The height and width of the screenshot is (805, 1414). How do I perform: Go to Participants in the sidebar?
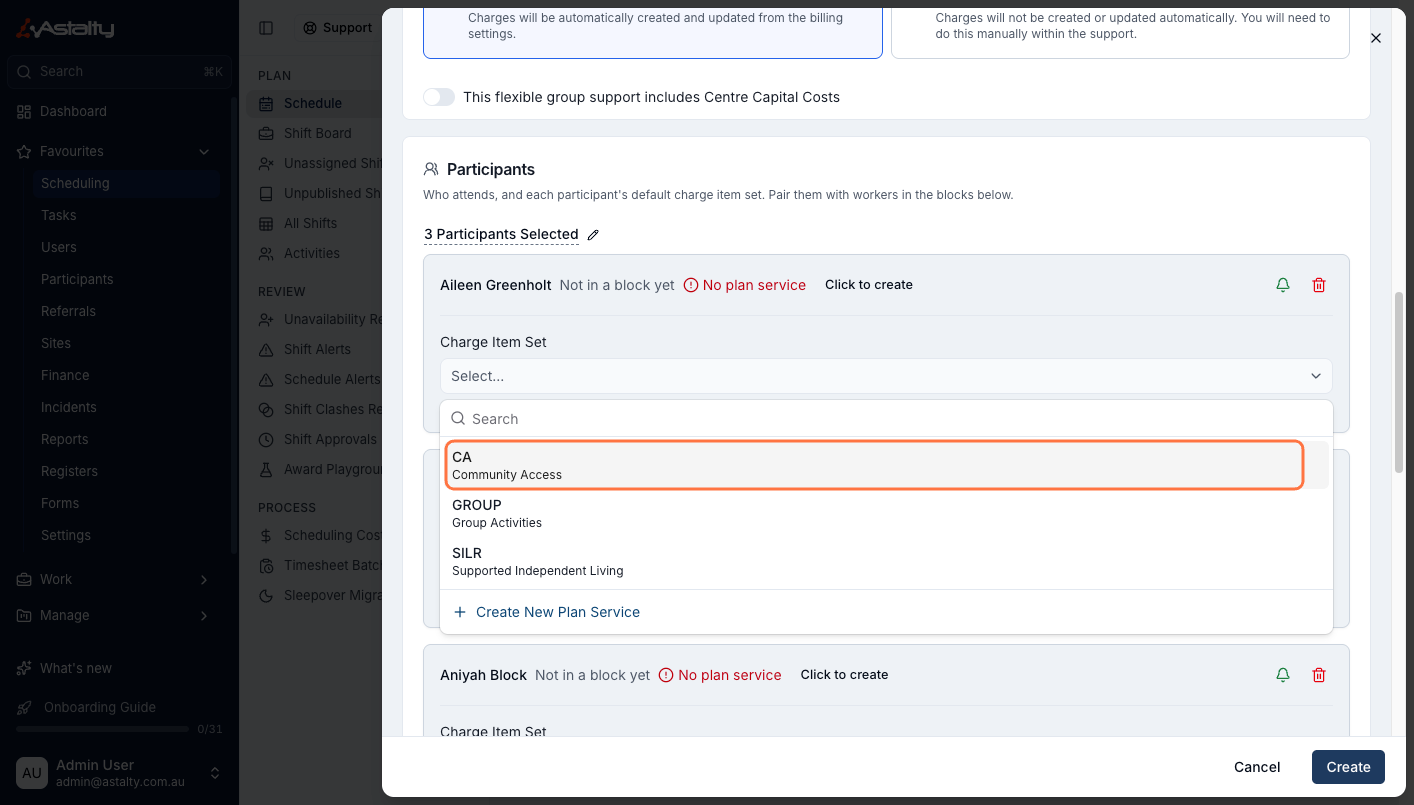(77, 279)
